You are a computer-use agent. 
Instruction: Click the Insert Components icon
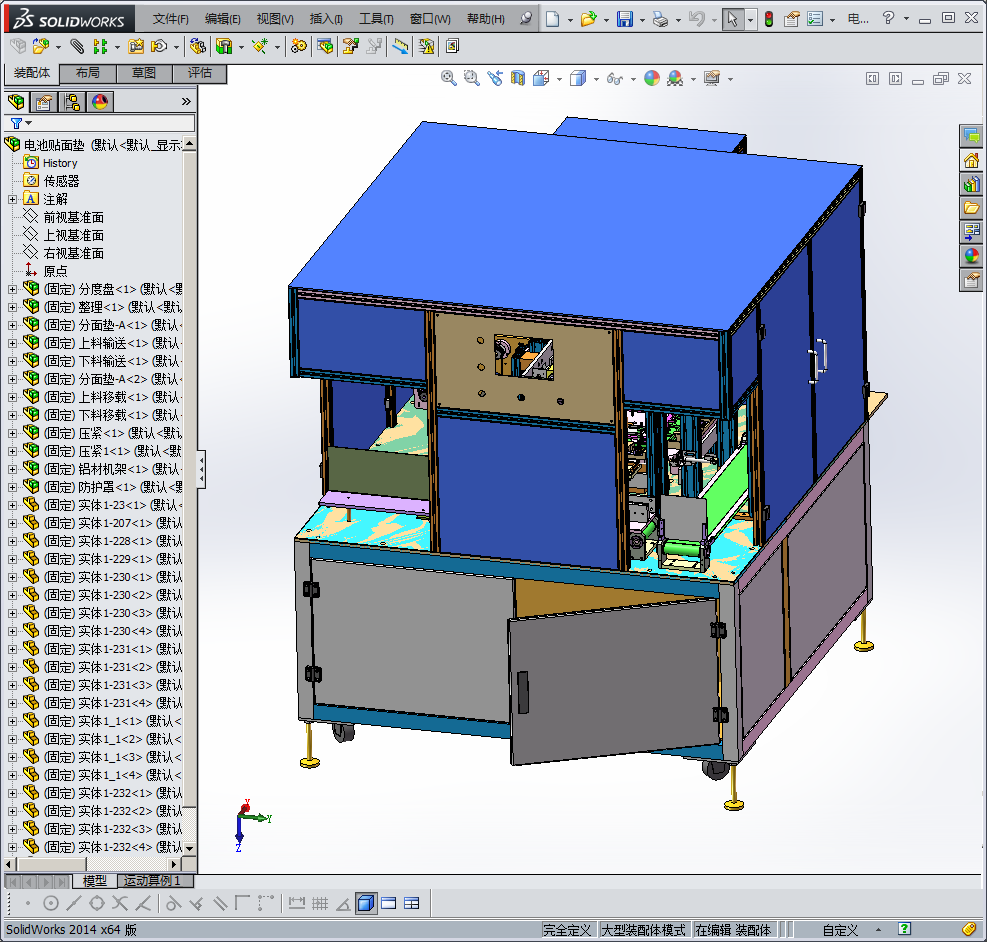pyautogui.click(x=40, y=46)
